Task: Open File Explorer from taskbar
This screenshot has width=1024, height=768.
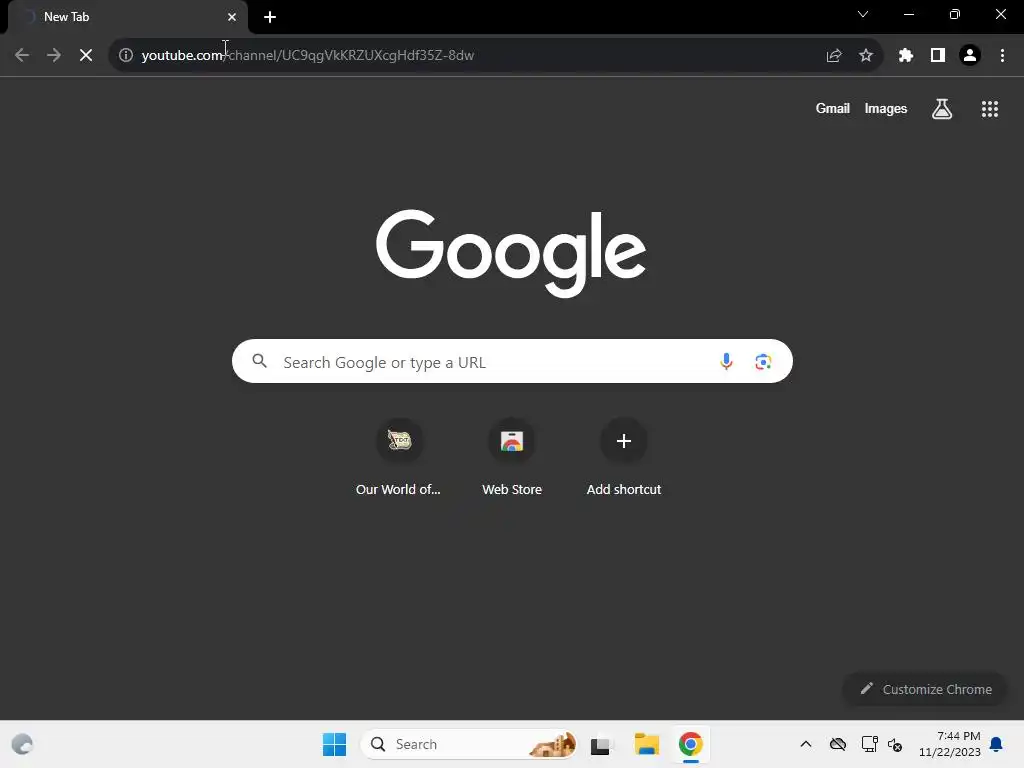Action: tap(647, 744)
